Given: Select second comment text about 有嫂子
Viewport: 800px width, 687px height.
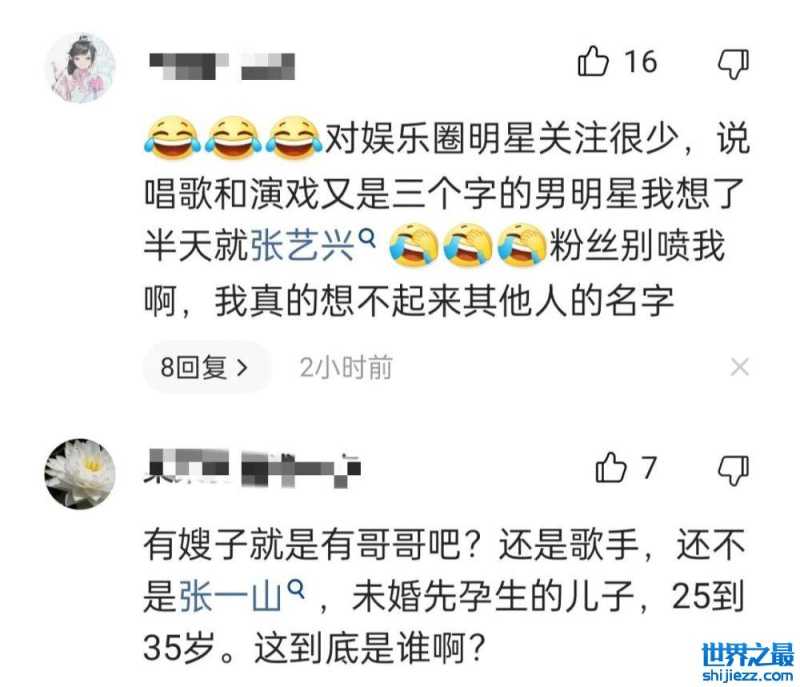Looking at the screenshot, I should [x=444, y=595].
